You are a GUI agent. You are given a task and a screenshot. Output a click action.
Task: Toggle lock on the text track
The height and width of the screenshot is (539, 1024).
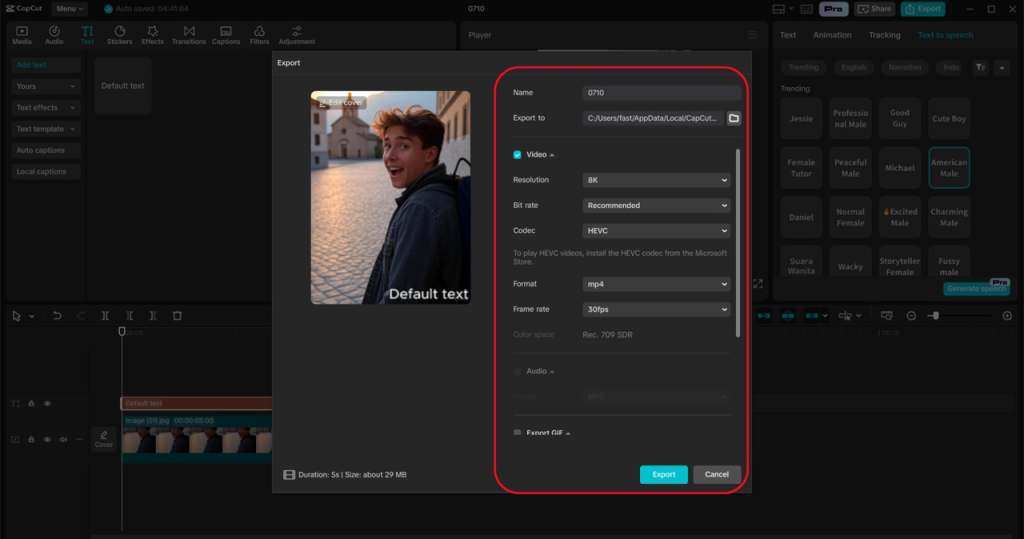[31, 403]
